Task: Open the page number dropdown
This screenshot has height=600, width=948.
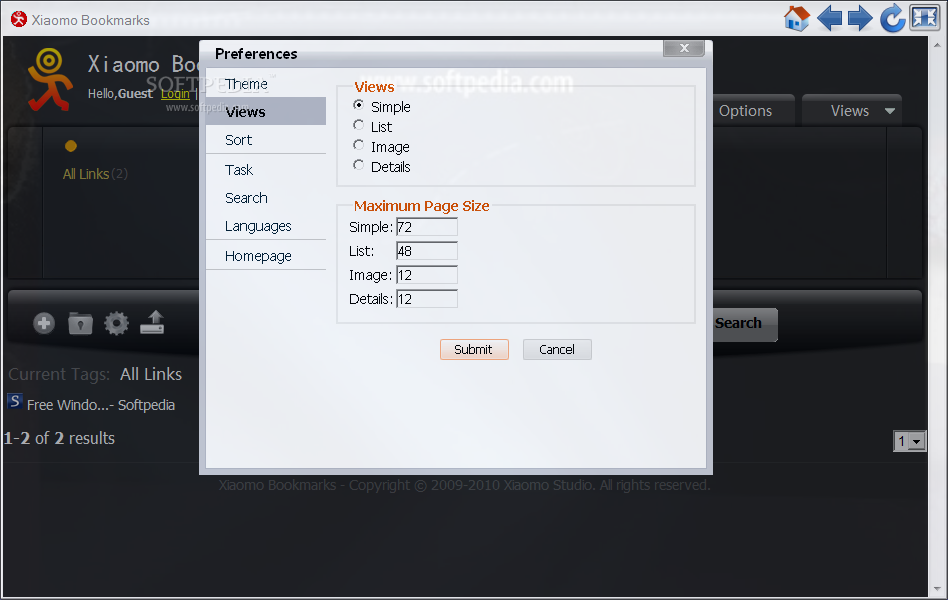Action: (909, 441)
